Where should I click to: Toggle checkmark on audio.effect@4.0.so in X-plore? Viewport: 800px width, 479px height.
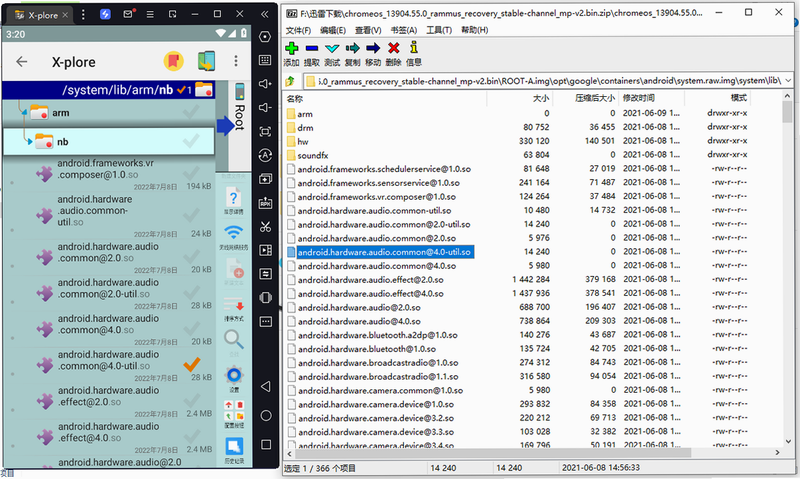pyautogui.click(x=192, y=436)
